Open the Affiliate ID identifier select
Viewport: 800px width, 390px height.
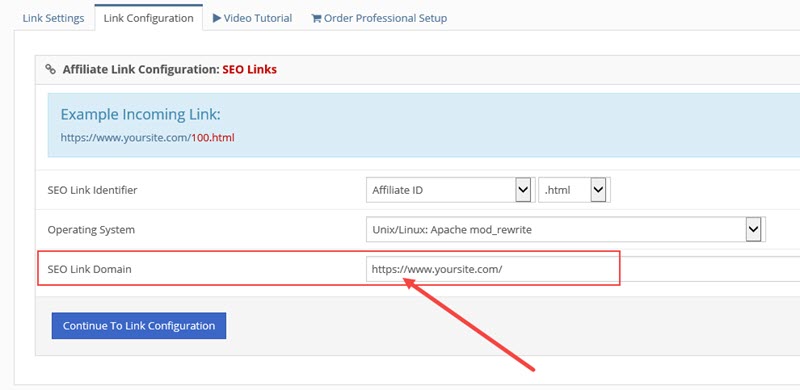coord(451,190)
